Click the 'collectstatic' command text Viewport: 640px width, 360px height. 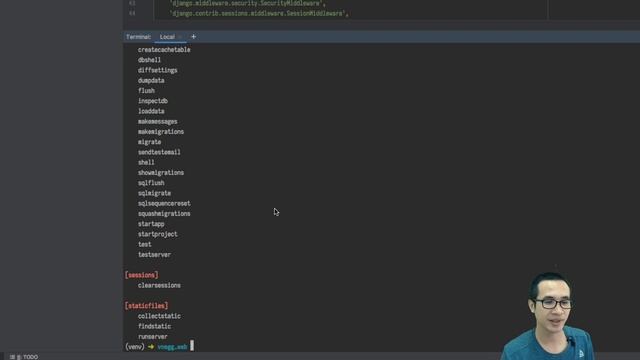tap(159, 316)
